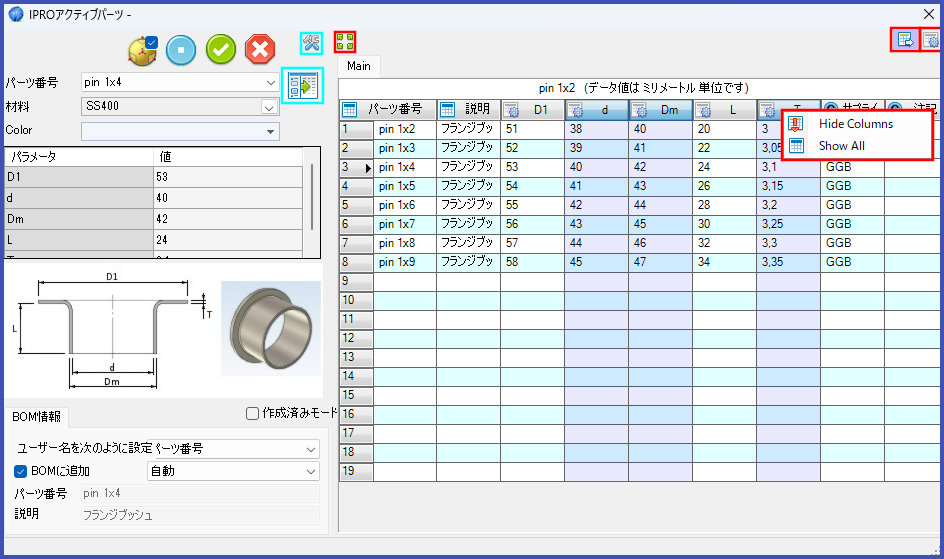Click table cell pin 1x3
Screen dimensions: 944x559
pos(405,148)
